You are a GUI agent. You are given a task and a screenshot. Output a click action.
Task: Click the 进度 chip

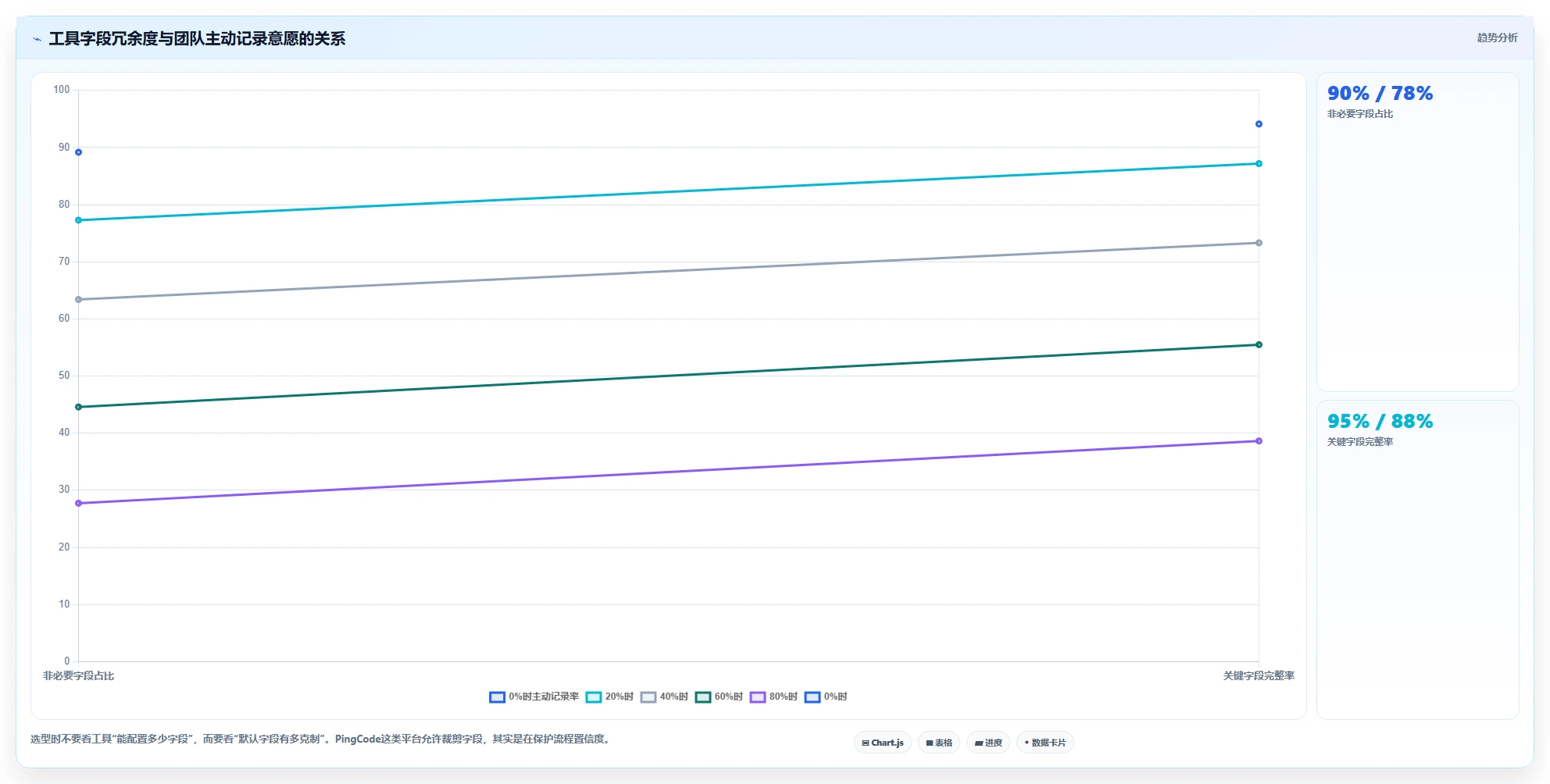988,743
